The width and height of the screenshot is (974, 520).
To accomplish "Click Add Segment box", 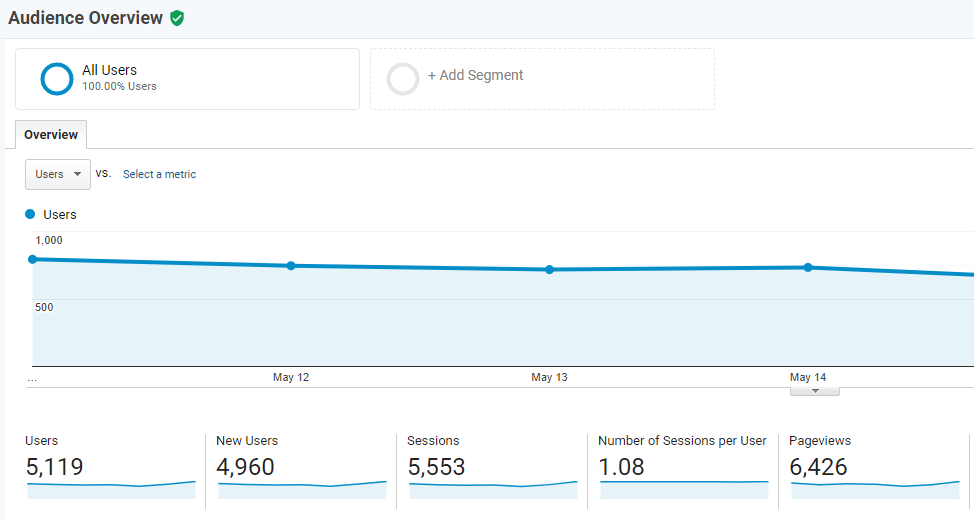I will click(x=542, y=79).
